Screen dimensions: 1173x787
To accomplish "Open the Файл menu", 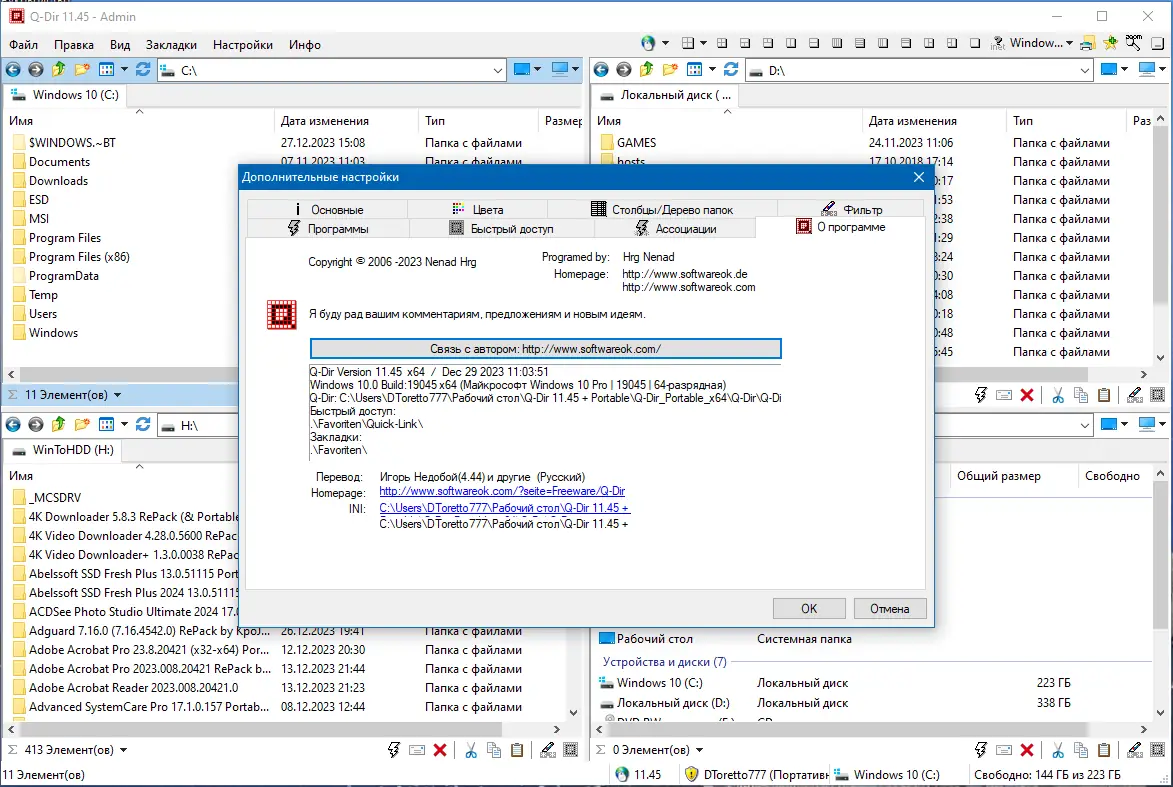I will click(x=23, y=45).
